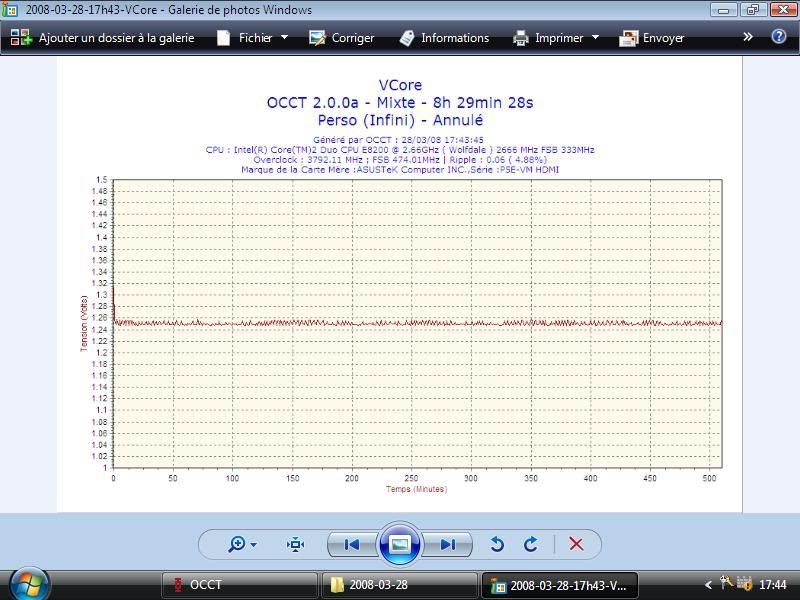
Task: Skip to the next photo
Action: [447, 544]
